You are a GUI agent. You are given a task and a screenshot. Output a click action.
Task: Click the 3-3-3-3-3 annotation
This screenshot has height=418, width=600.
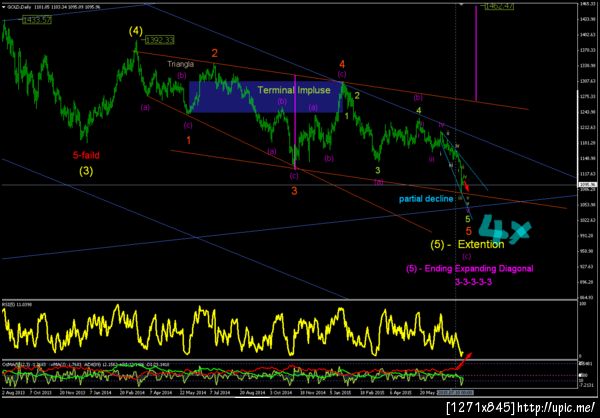click(473, 282)
